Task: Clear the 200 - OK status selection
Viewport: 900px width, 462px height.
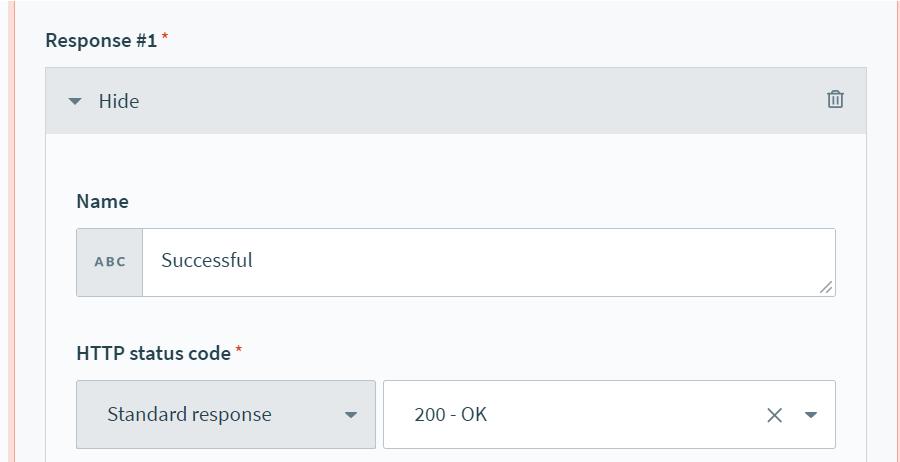Action: pos(774,415)
